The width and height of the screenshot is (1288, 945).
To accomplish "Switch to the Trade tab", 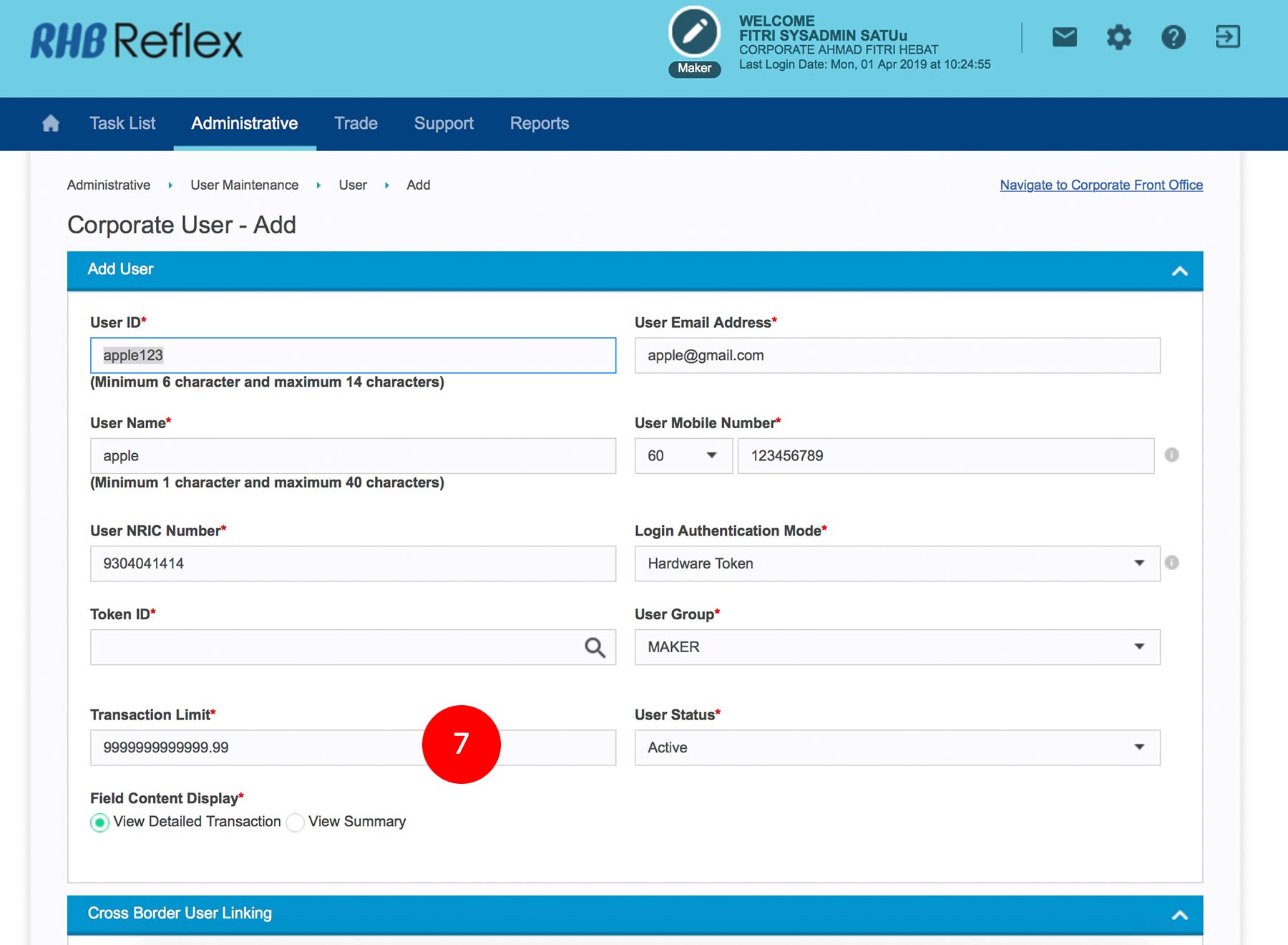I will [x=356, y=124].
